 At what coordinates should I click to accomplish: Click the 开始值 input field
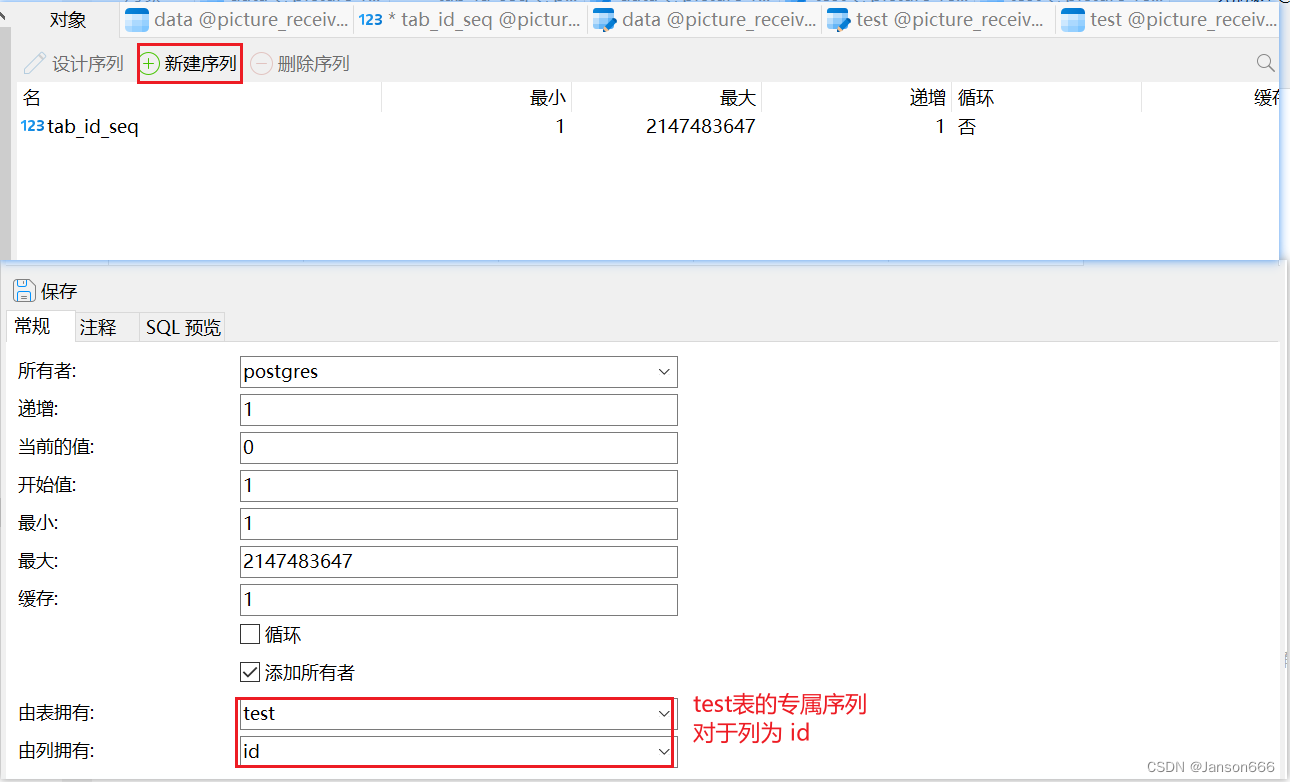[459, 486]
